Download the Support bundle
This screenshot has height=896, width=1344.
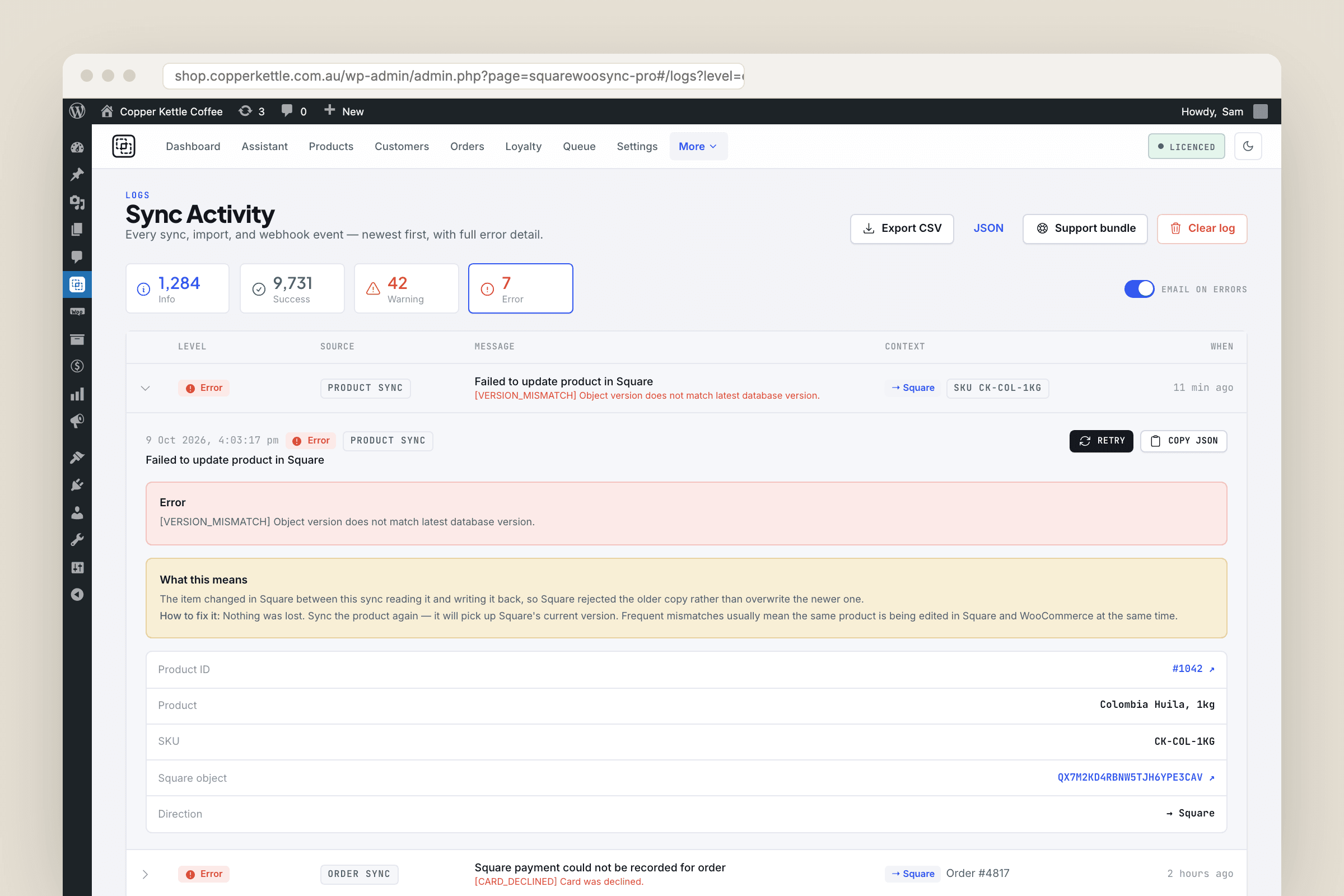point(1085,228)
